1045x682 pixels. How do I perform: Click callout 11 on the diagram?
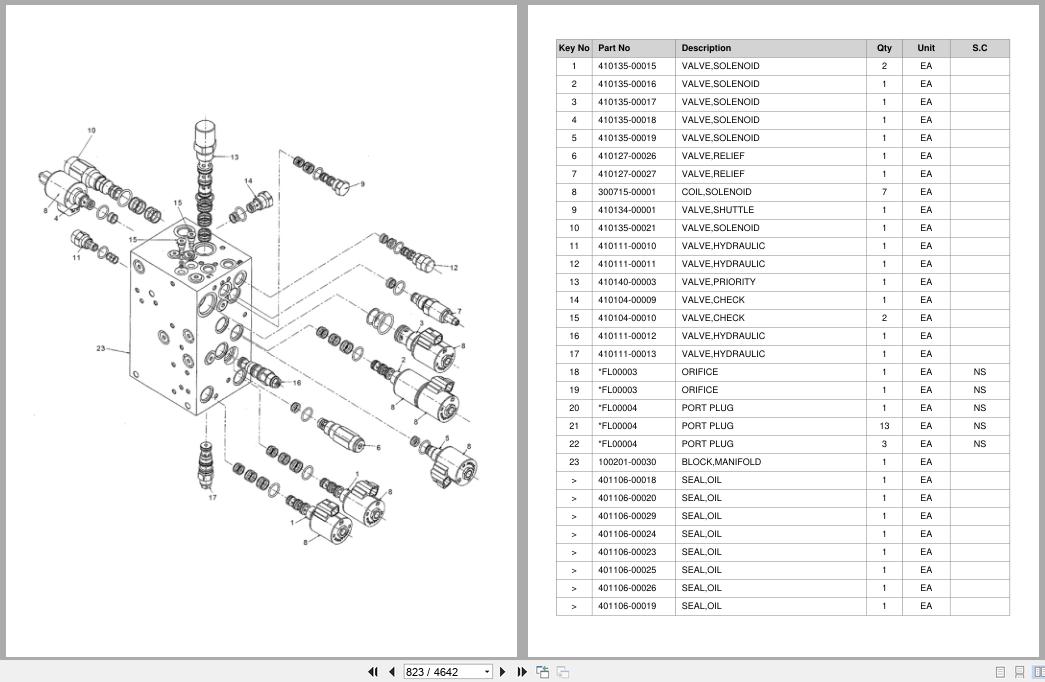pyautogui.click(x=76, y=257)
